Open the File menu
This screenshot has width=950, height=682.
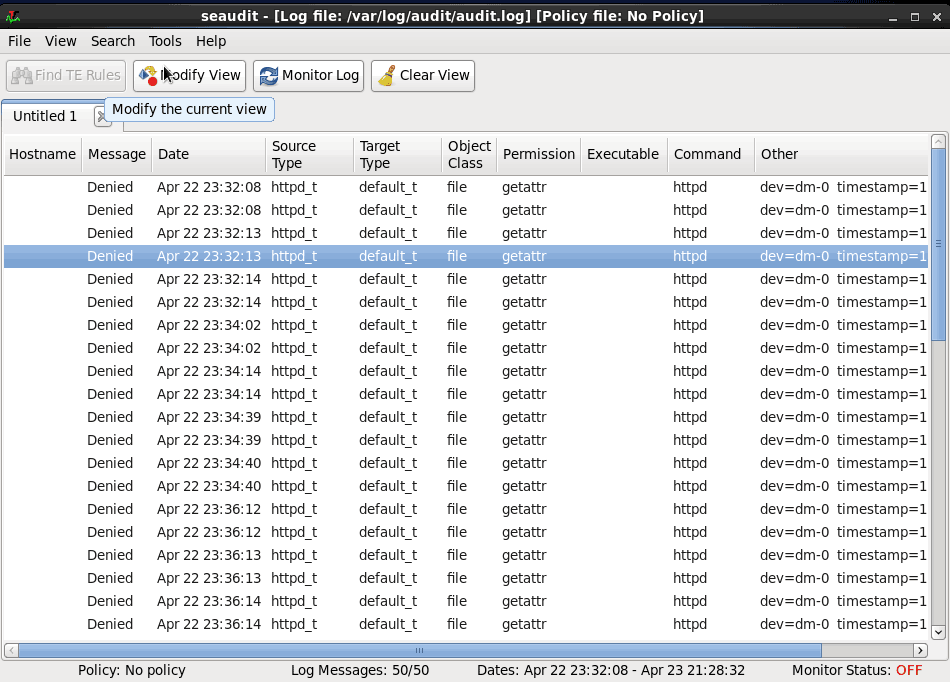[x=19, y=41]
